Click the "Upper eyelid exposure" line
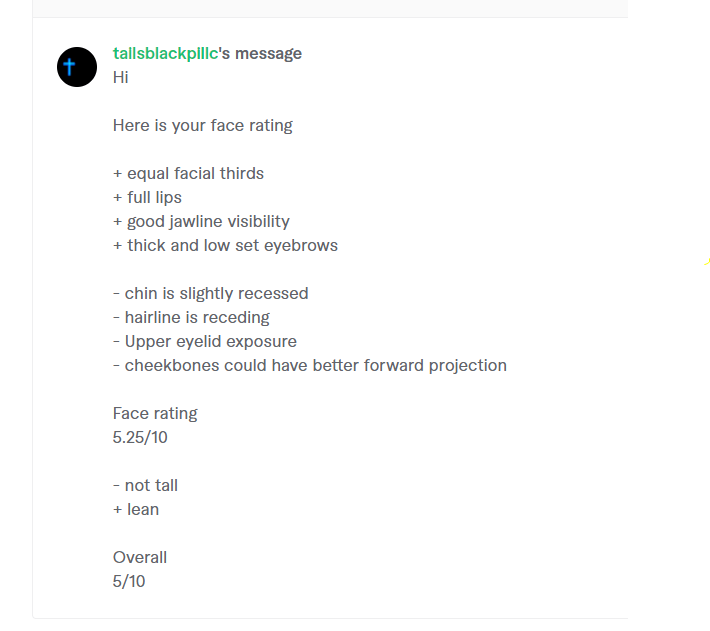The height and width of the screenshot is (631, 710). pyautogui.click(x=205, y=342)
